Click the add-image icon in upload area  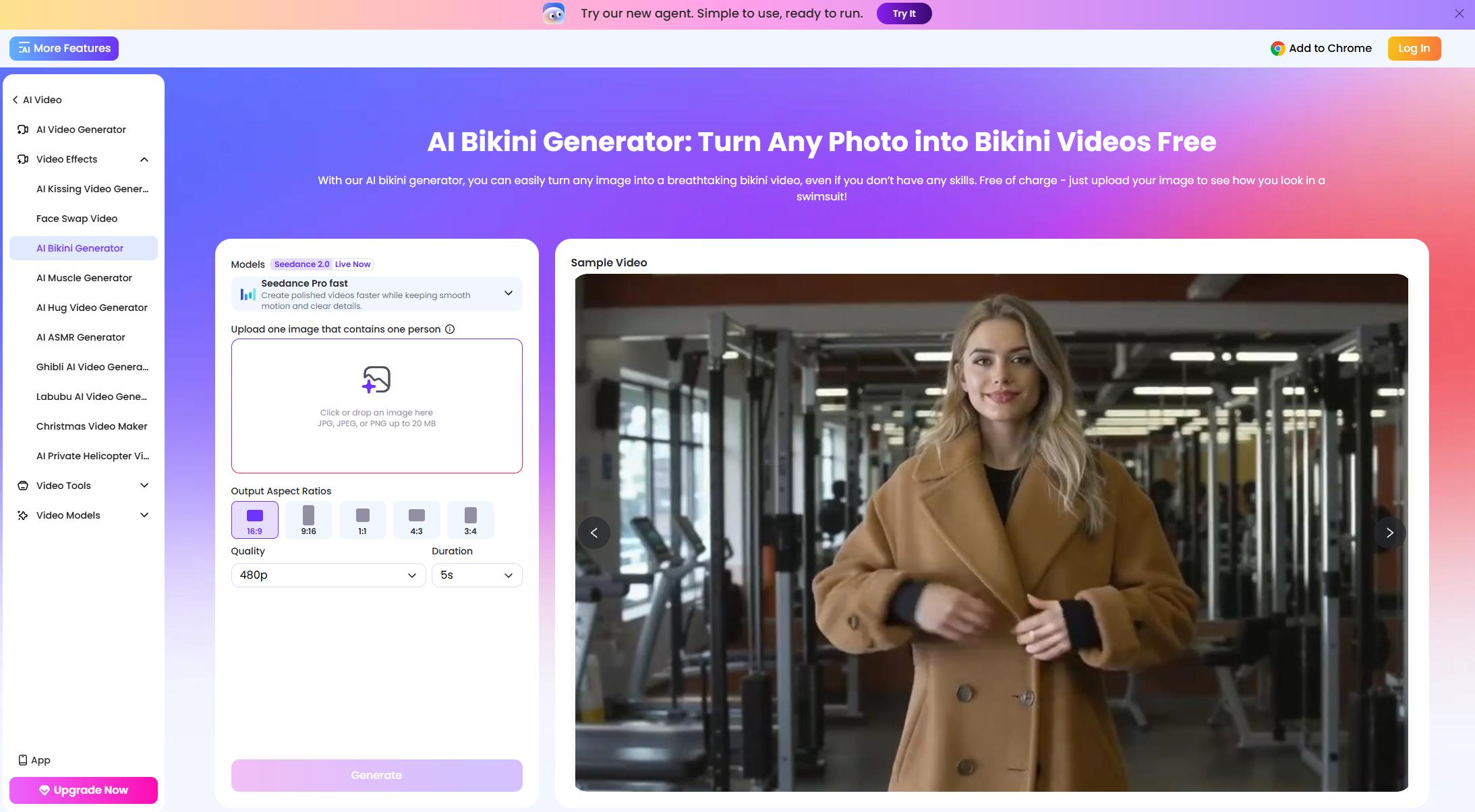point(376,380)
